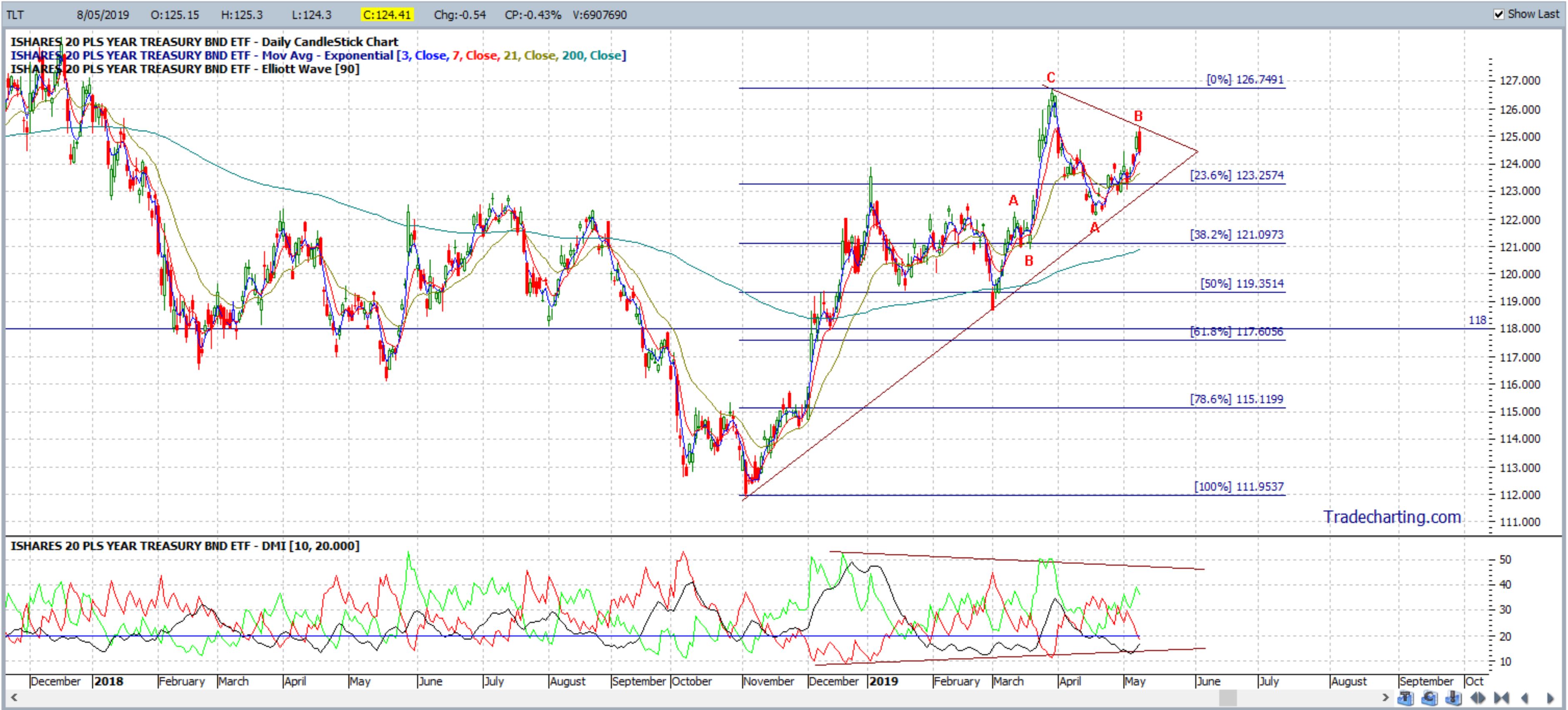Click the 2018 year marker on time axis
The image size is (1568, 710).
click(109, 681)
